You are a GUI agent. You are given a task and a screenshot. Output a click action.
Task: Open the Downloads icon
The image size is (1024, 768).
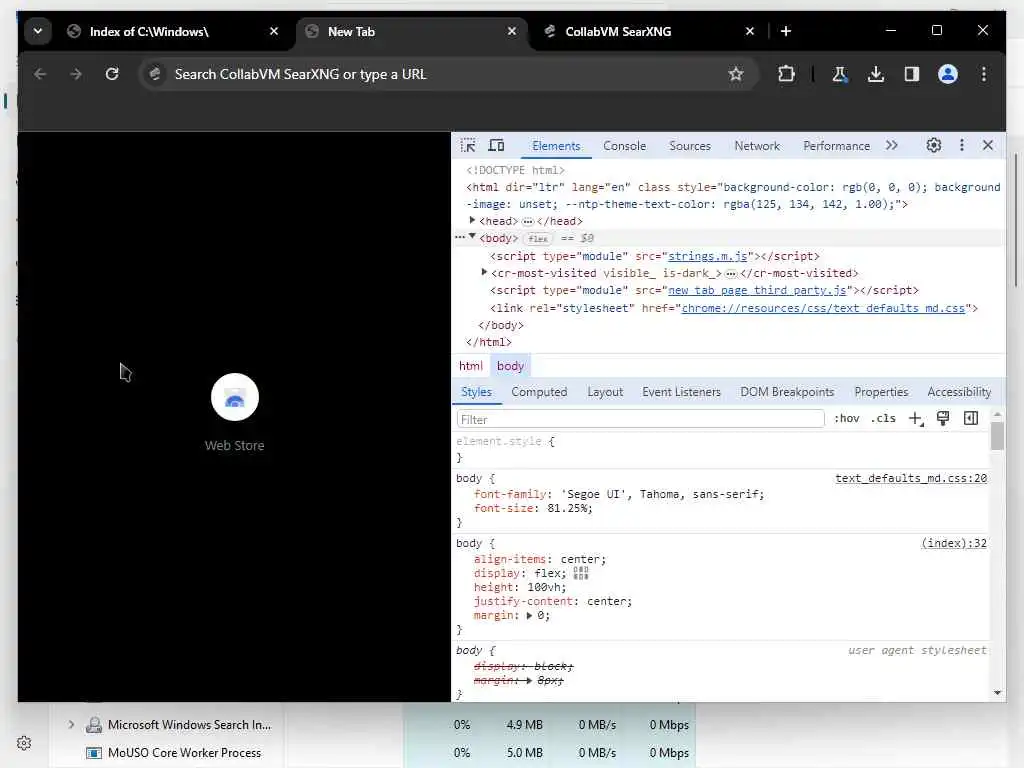point(876,74)
